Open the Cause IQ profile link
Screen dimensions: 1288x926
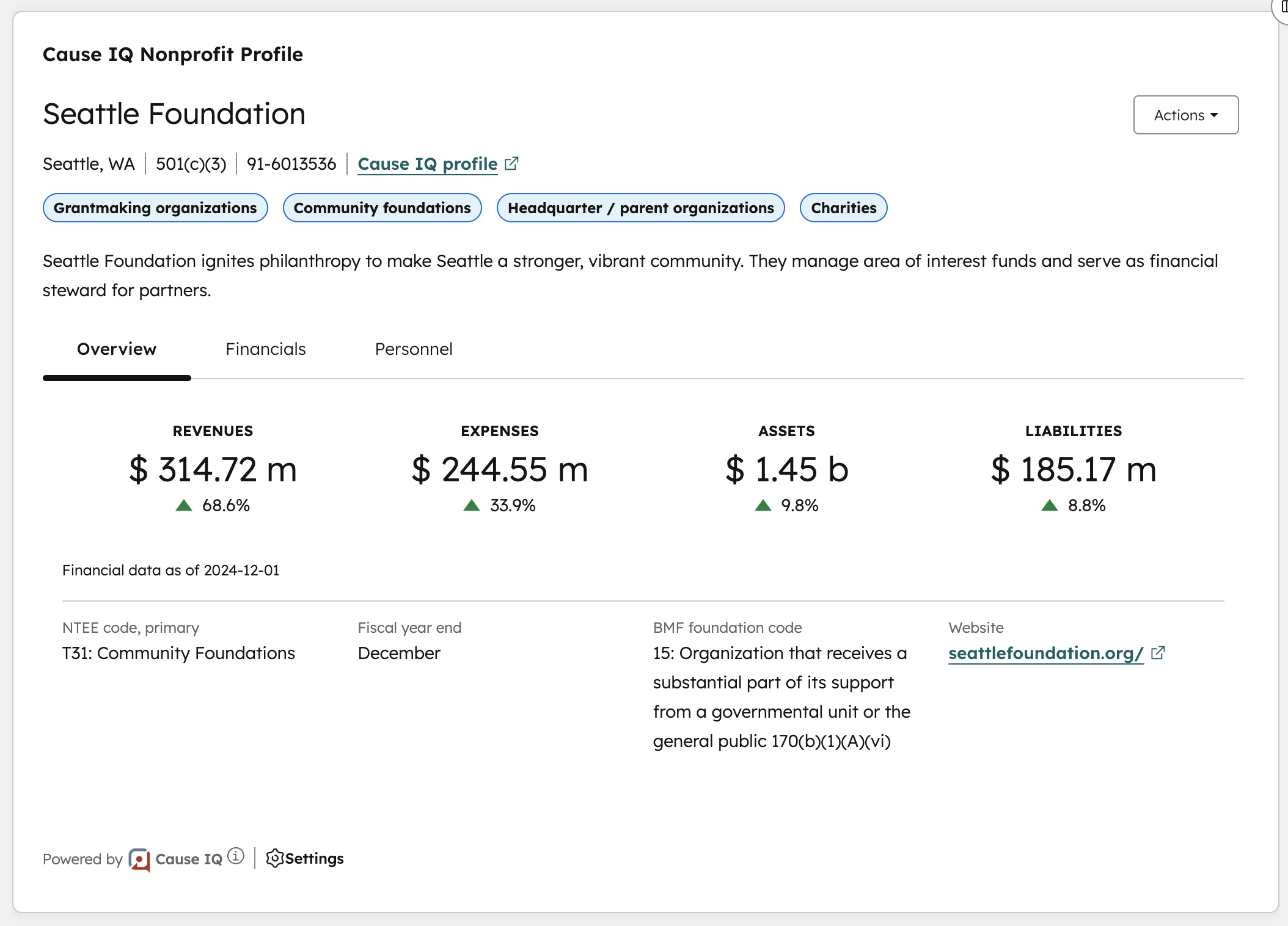point(427,164)
